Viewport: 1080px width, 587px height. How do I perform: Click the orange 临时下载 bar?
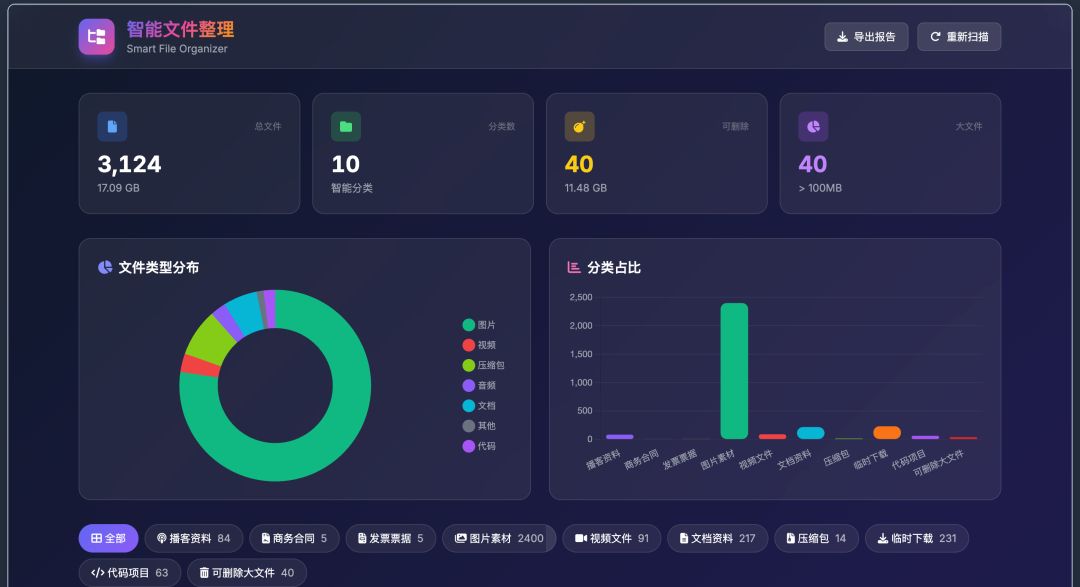click(887, 433)
